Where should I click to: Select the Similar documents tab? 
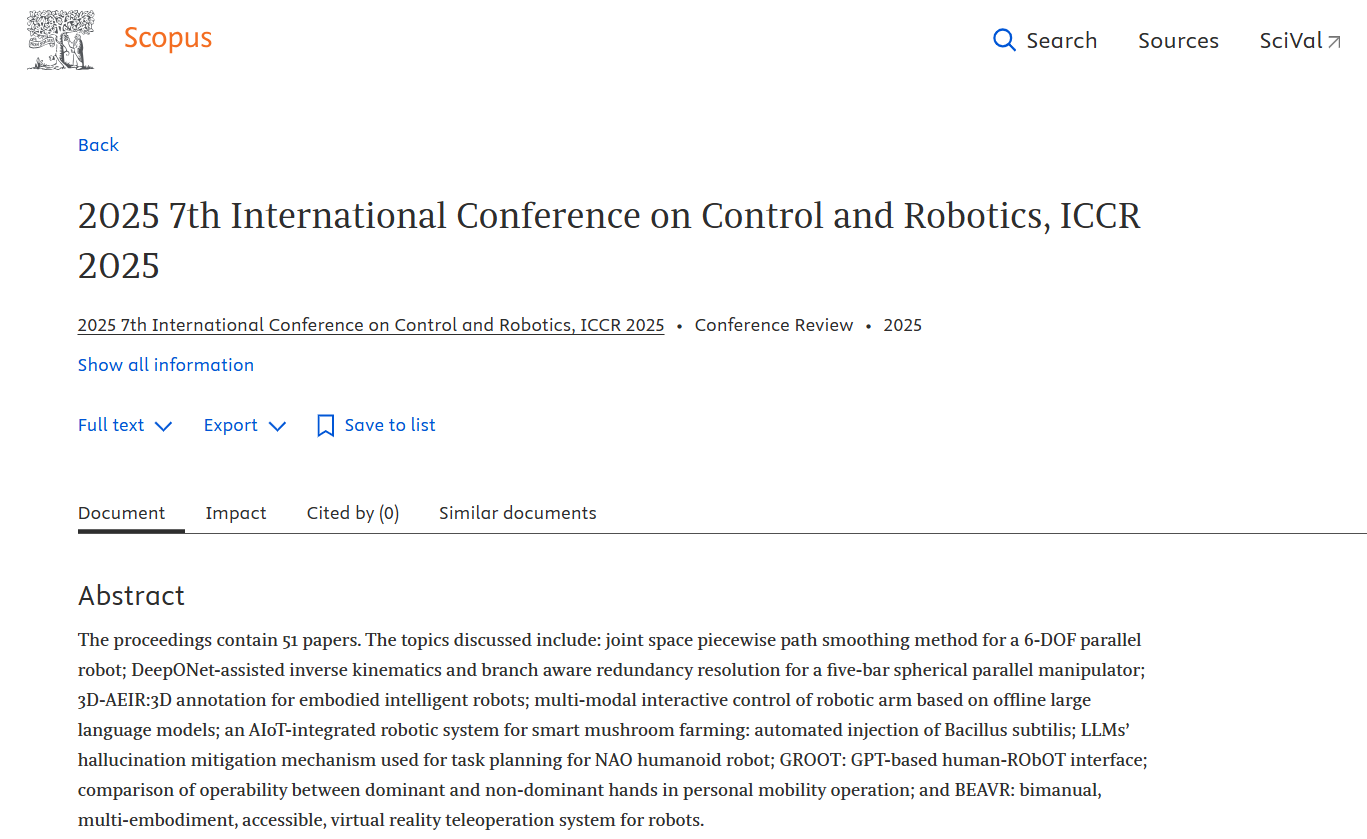click(x=517, y=513)
